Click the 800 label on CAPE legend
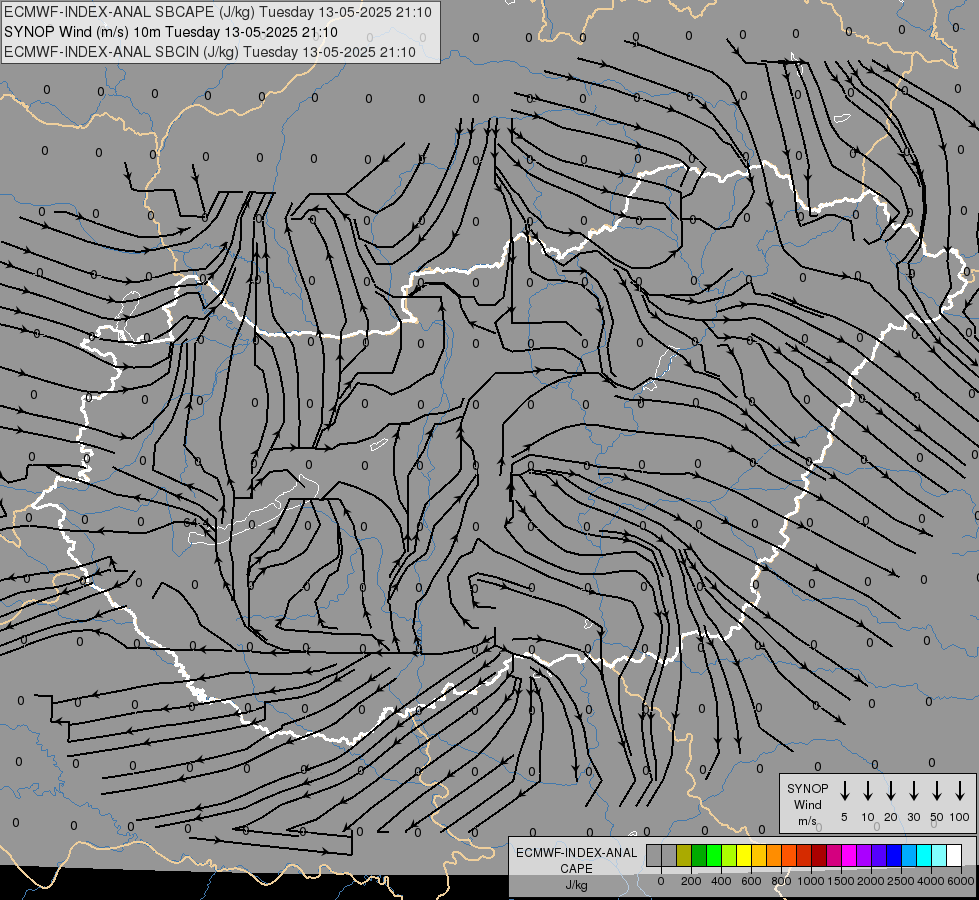Viewport: 979px width, 900px height. (x=781, y=881)
